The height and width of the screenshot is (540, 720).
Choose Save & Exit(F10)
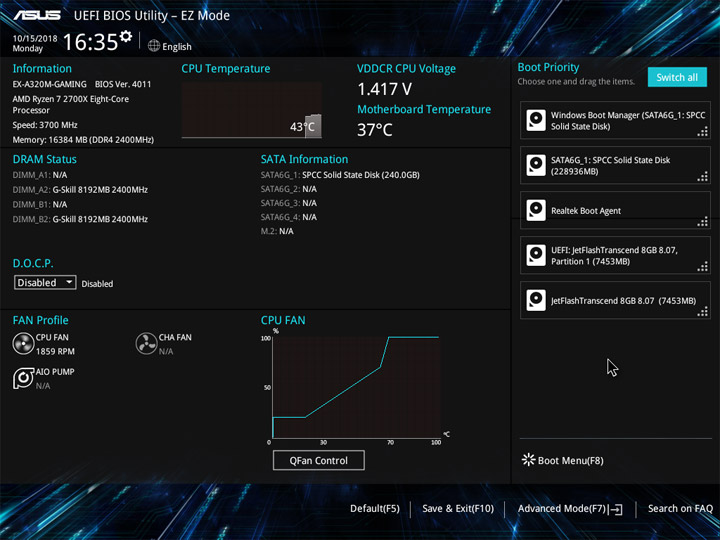(x=458, y=509)
